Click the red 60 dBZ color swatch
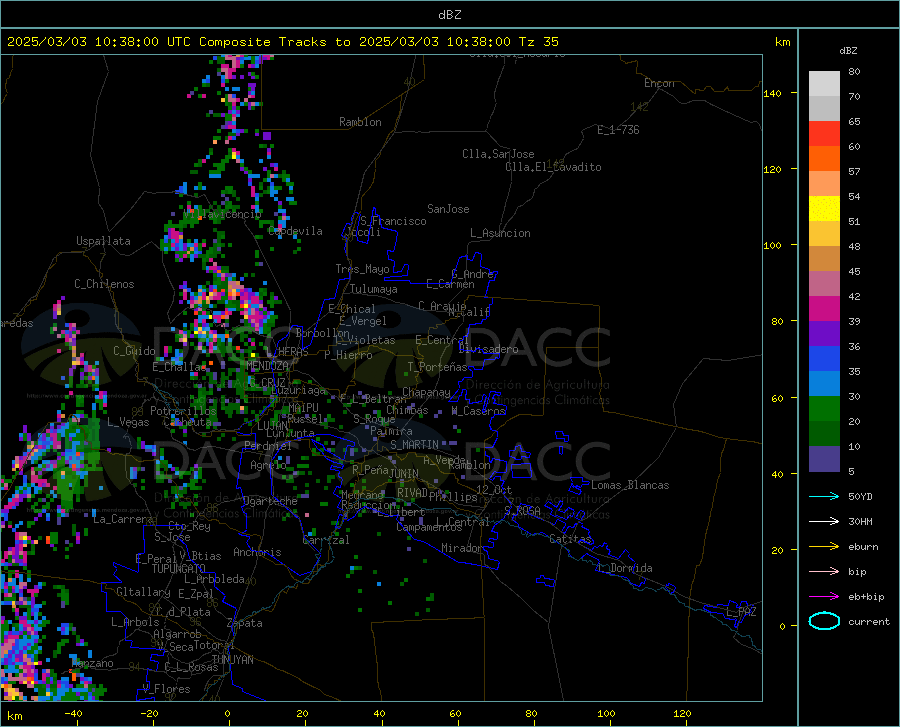The image size is (900, 727). click(x=824, y=134)
